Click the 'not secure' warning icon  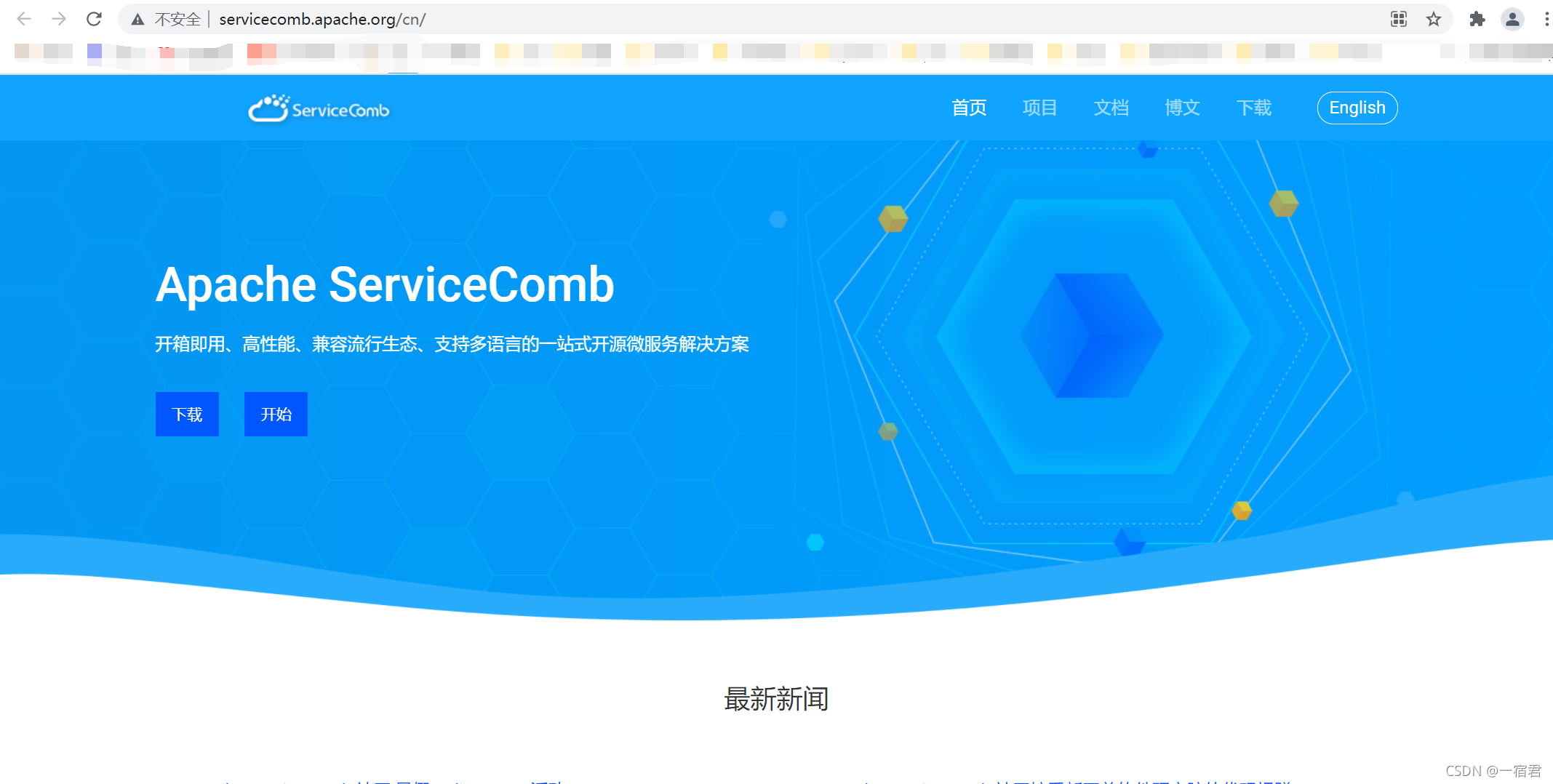137,19
